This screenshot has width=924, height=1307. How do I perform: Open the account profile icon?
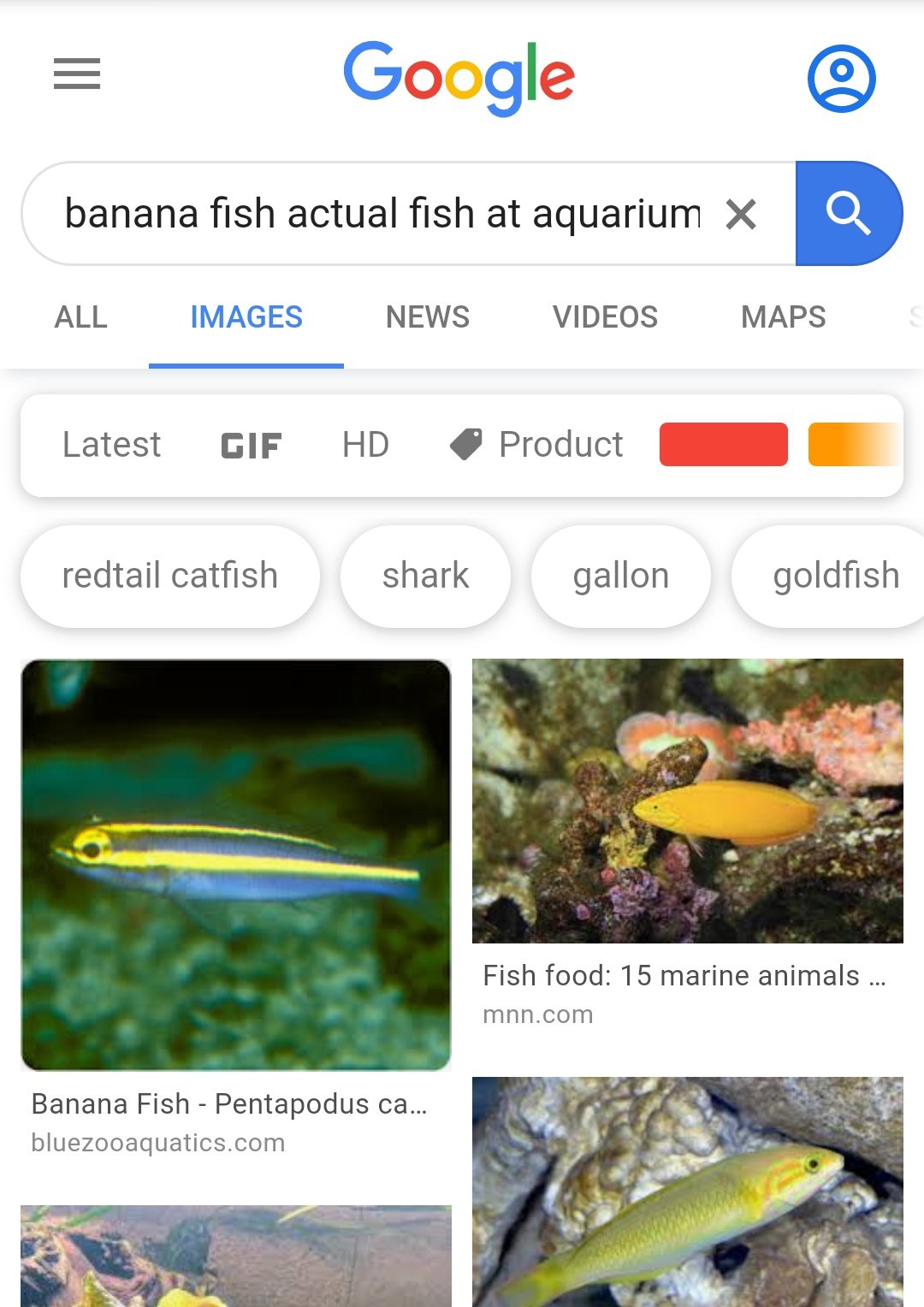841,78
